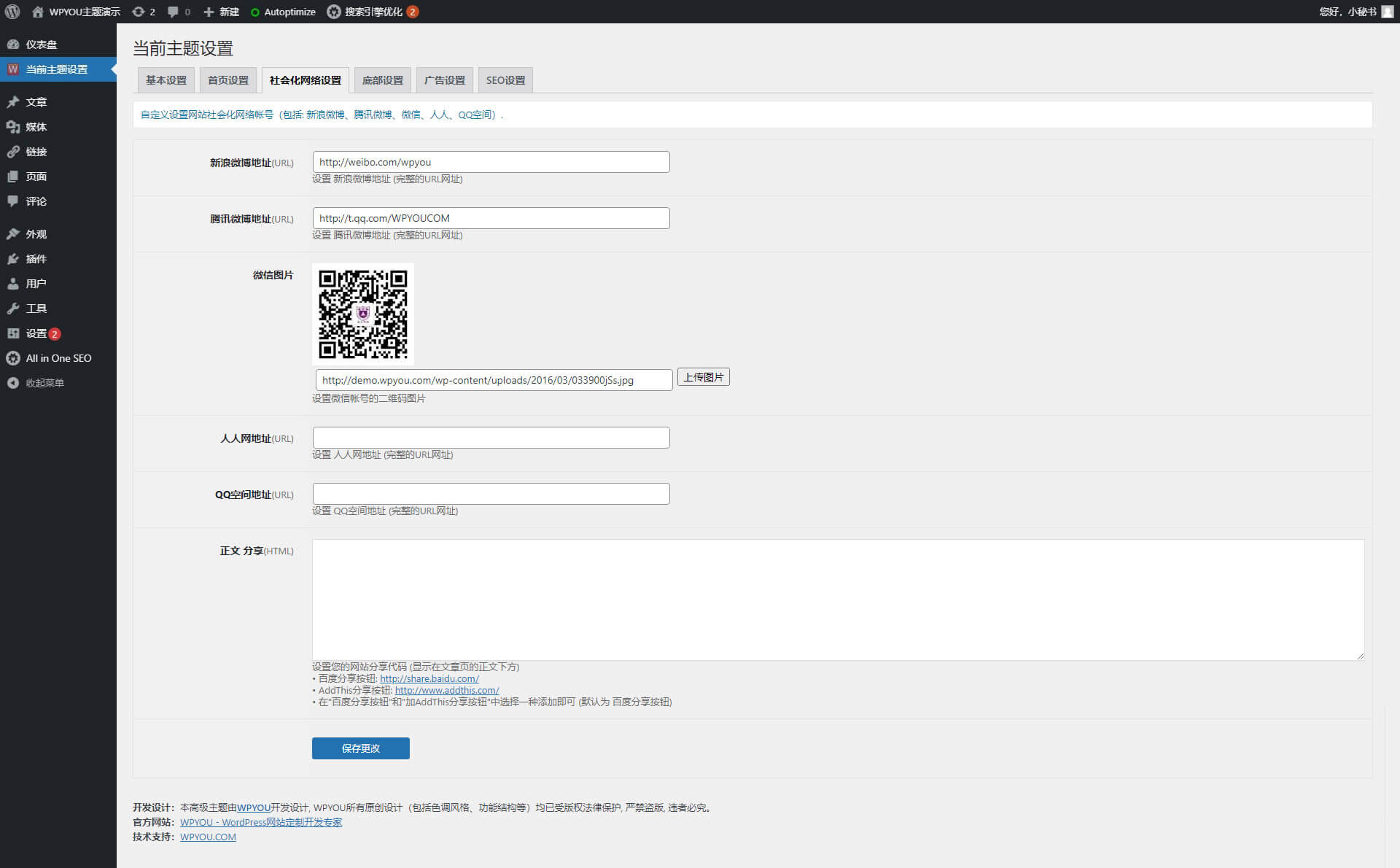
Task: Open the home icon beside WPYOU主题演示
Action: click(38, 12)
